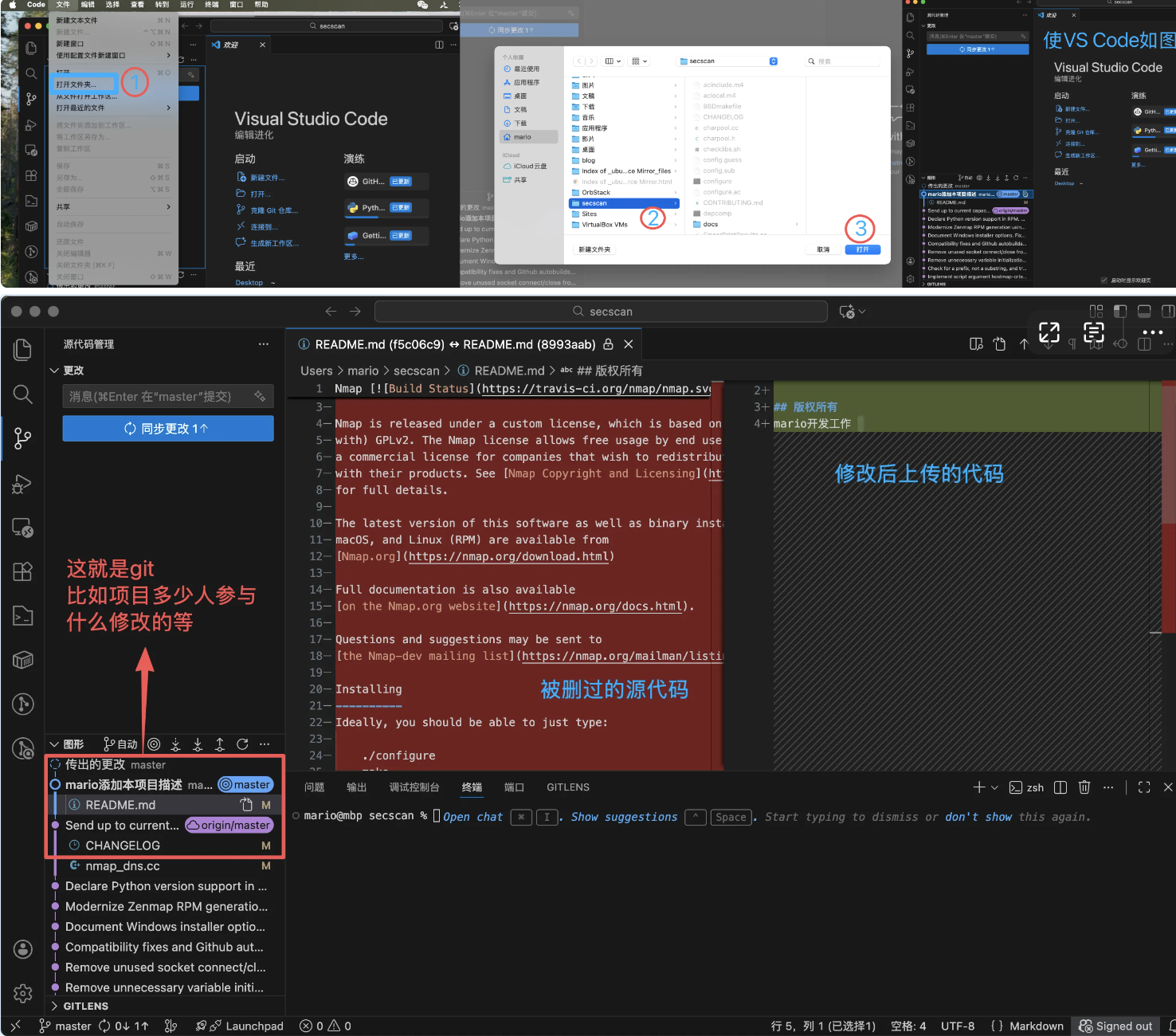Viewport: 1176px width, 1036px height.
Task: Split the zsh terminal
Action: [1060, 787]
